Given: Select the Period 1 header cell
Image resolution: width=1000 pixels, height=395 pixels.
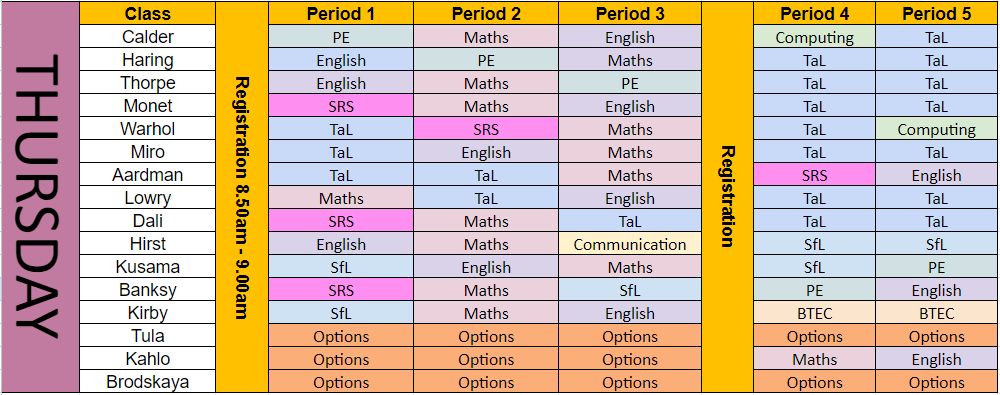Looking at the screenshot, I should tap(341, 13).
